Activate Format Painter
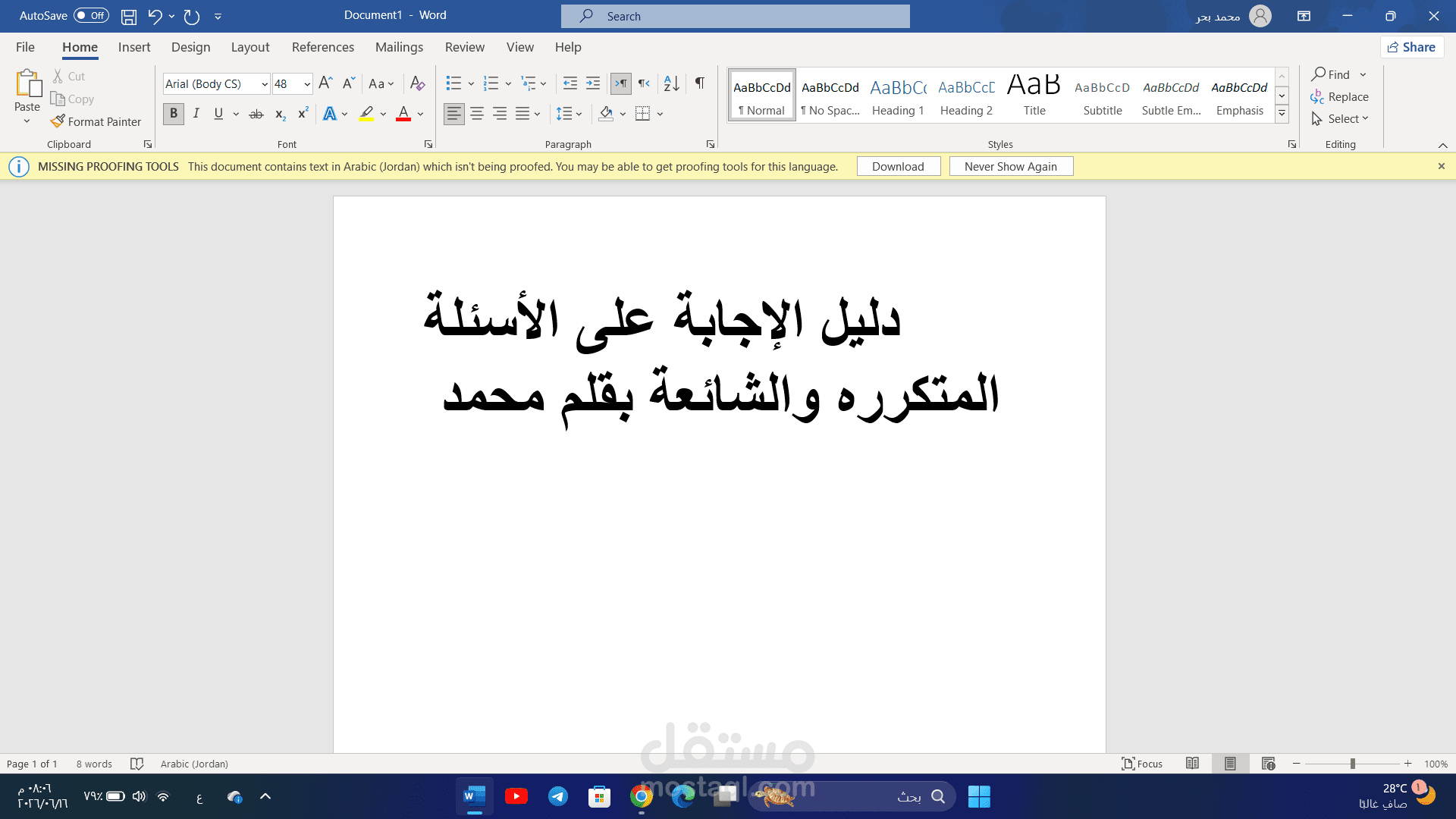The width and height of the screenshot is (1456, 819). [96, 121]
